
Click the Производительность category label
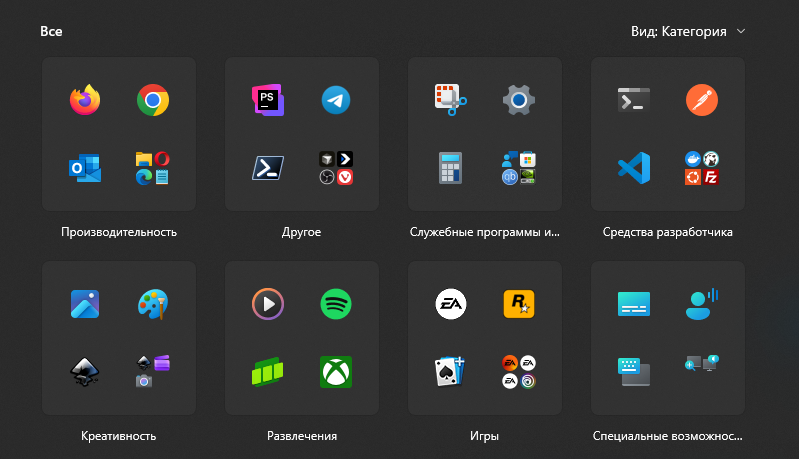119,232
